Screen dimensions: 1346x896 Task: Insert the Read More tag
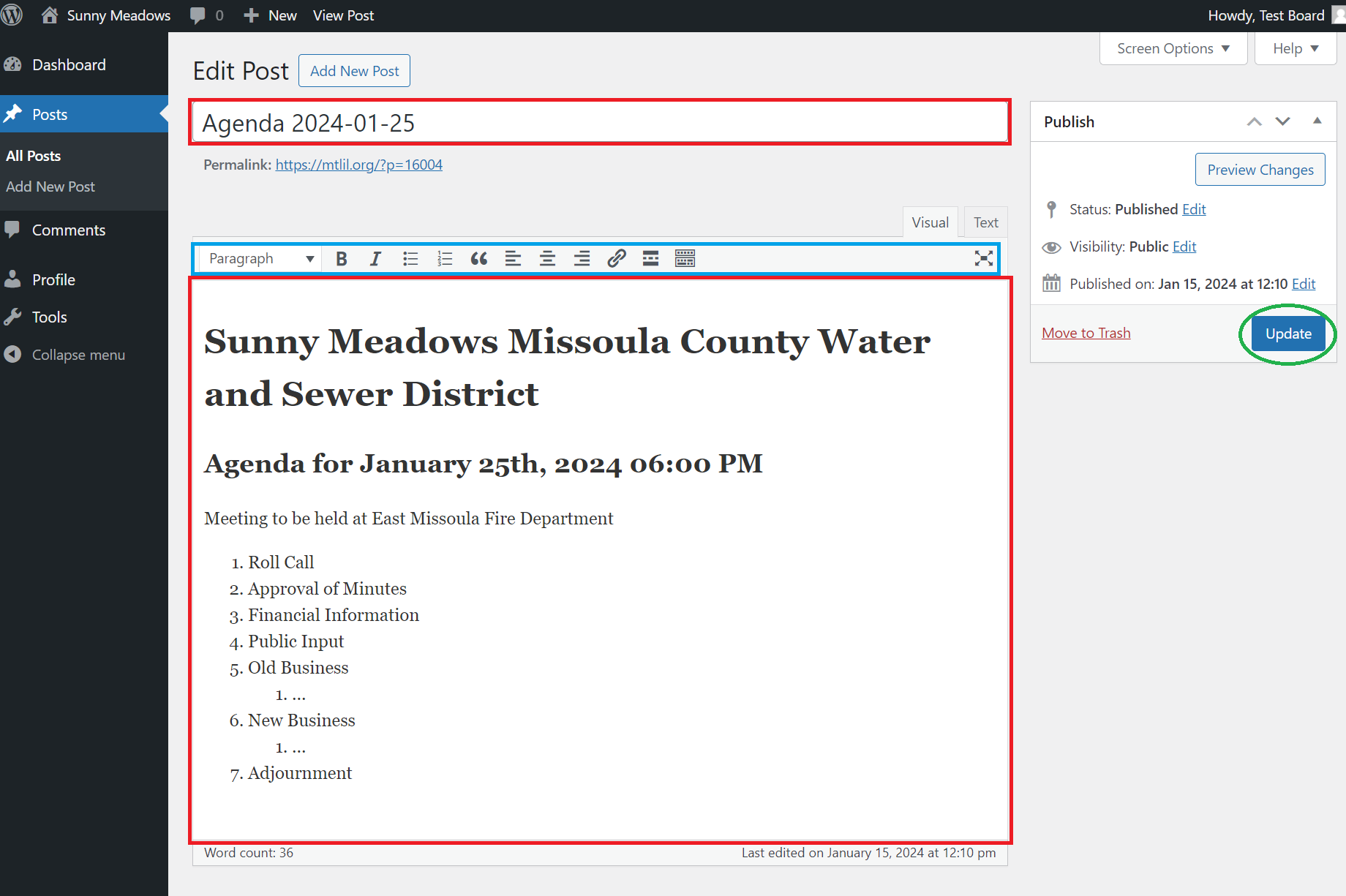click(650, 258)
